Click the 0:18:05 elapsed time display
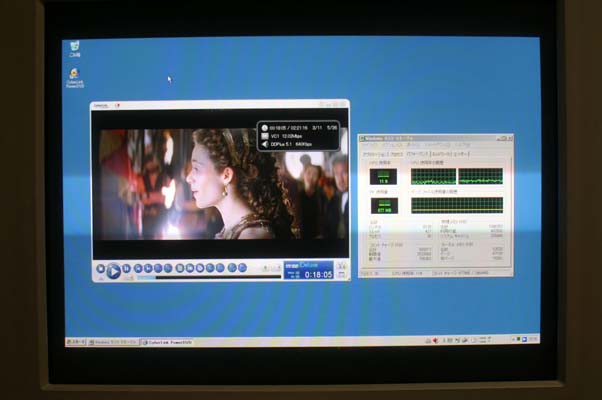 click(318, 275)
